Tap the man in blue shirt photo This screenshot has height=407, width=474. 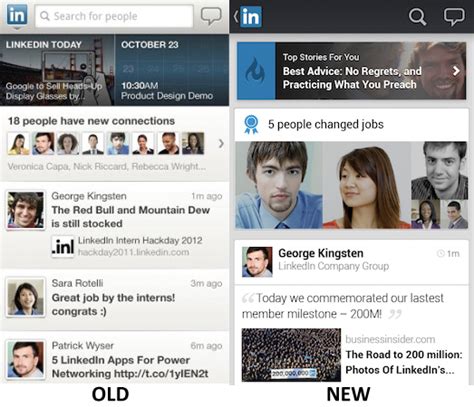(x=279, y=185)
